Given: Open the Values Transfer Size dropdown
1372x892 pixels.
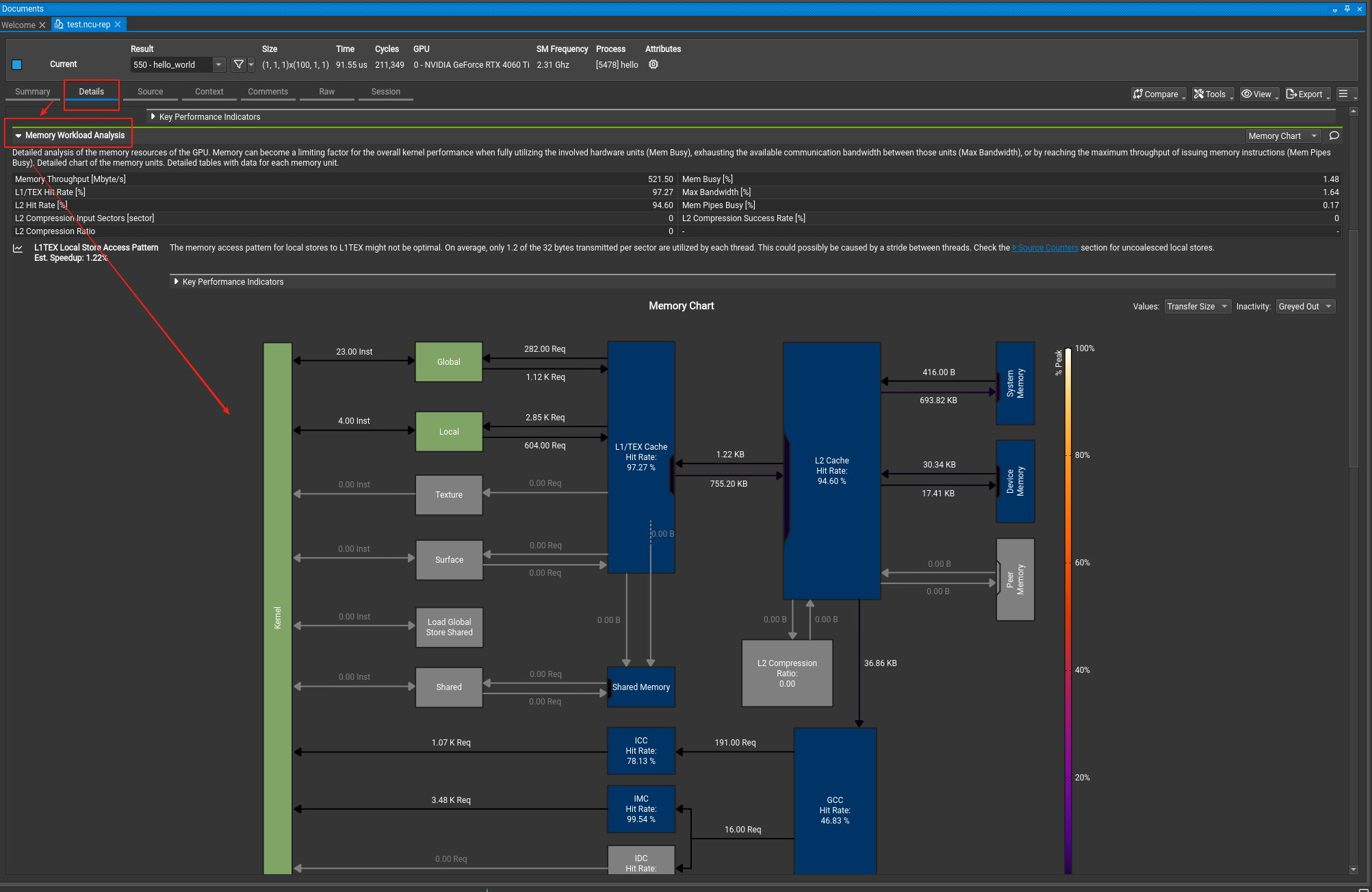Looking at the screenshot, I should [x=1197, y=307].
